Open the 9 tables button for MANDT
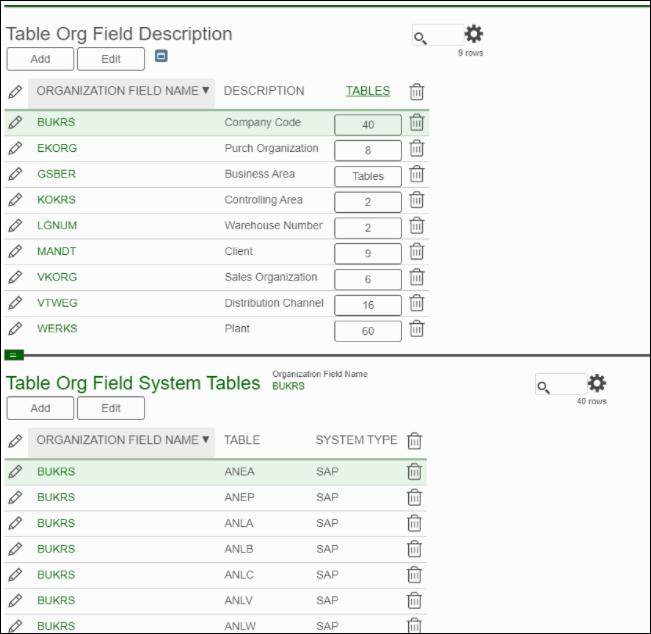The height and width of the screenshot is (634, 651). coord(368,253)
